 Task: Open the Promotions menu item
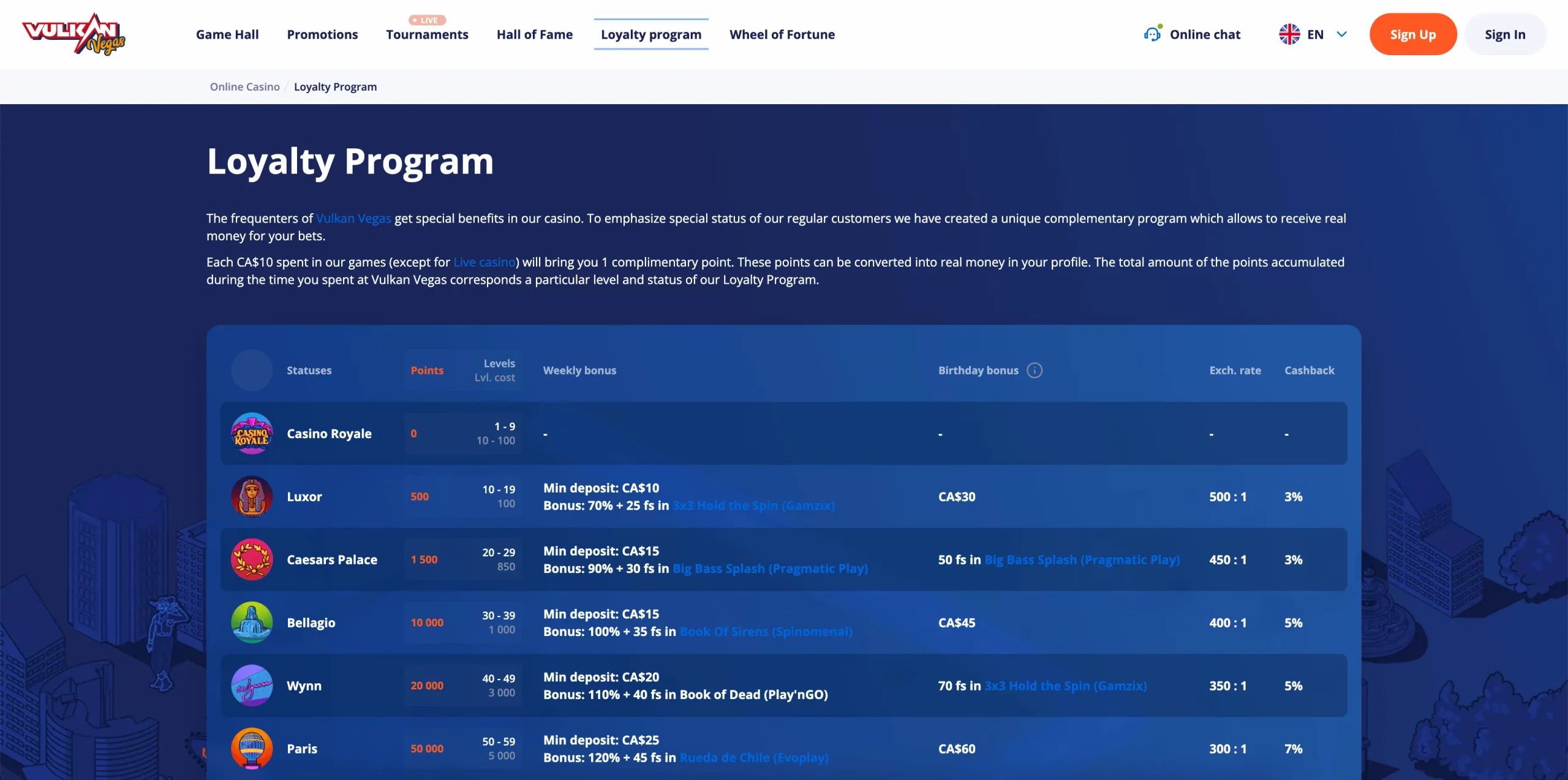pyautogui.click(x=322, y=34)
